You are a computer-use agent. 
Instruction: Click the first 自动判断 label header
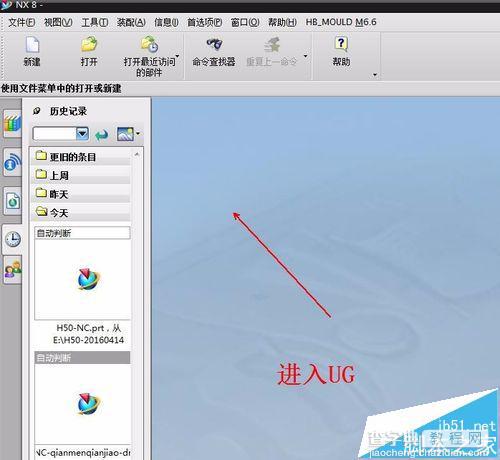82,233
